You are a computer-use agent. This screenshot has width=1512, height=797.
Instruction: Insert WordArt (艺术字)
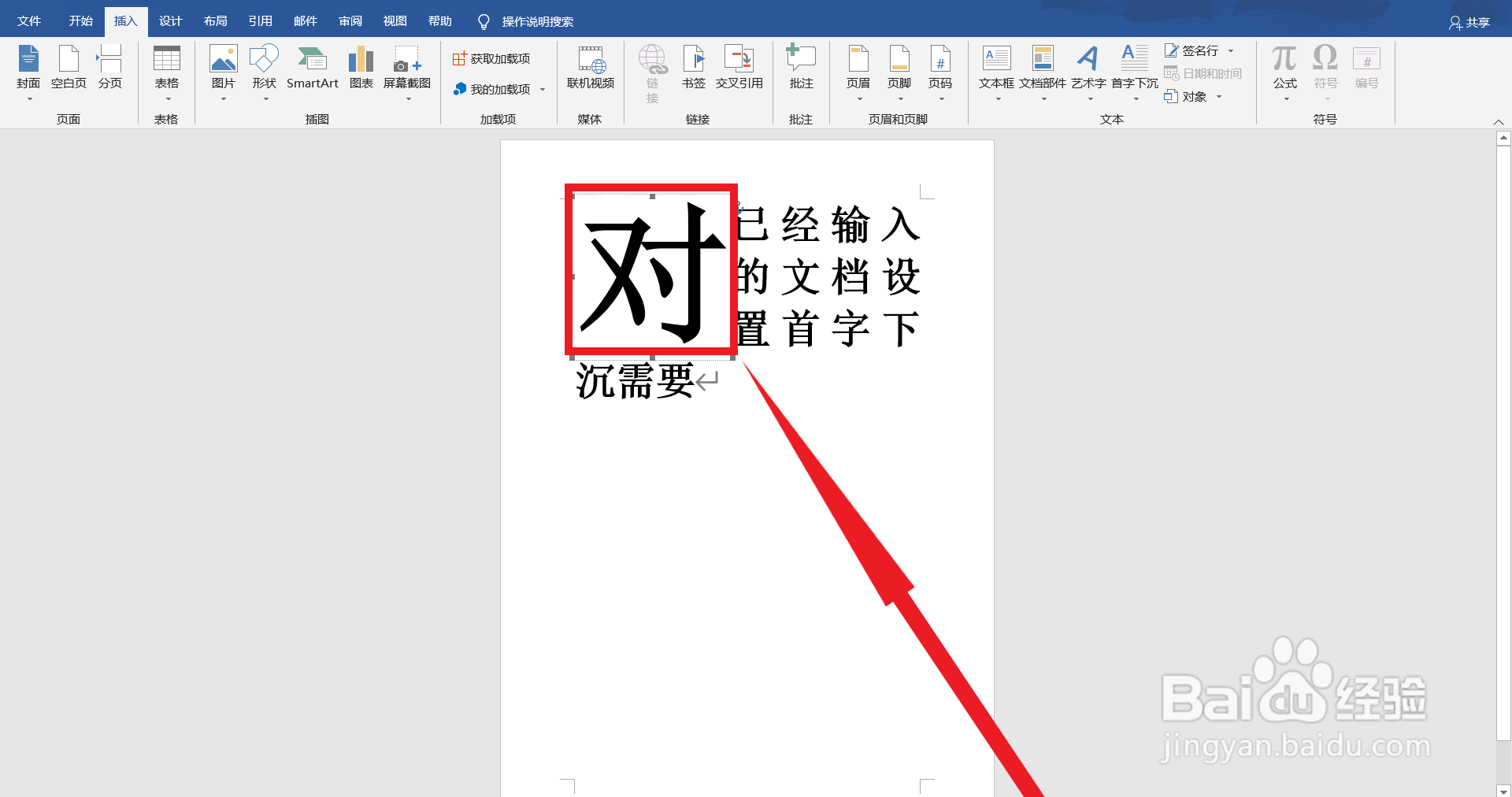[1088, 72]
